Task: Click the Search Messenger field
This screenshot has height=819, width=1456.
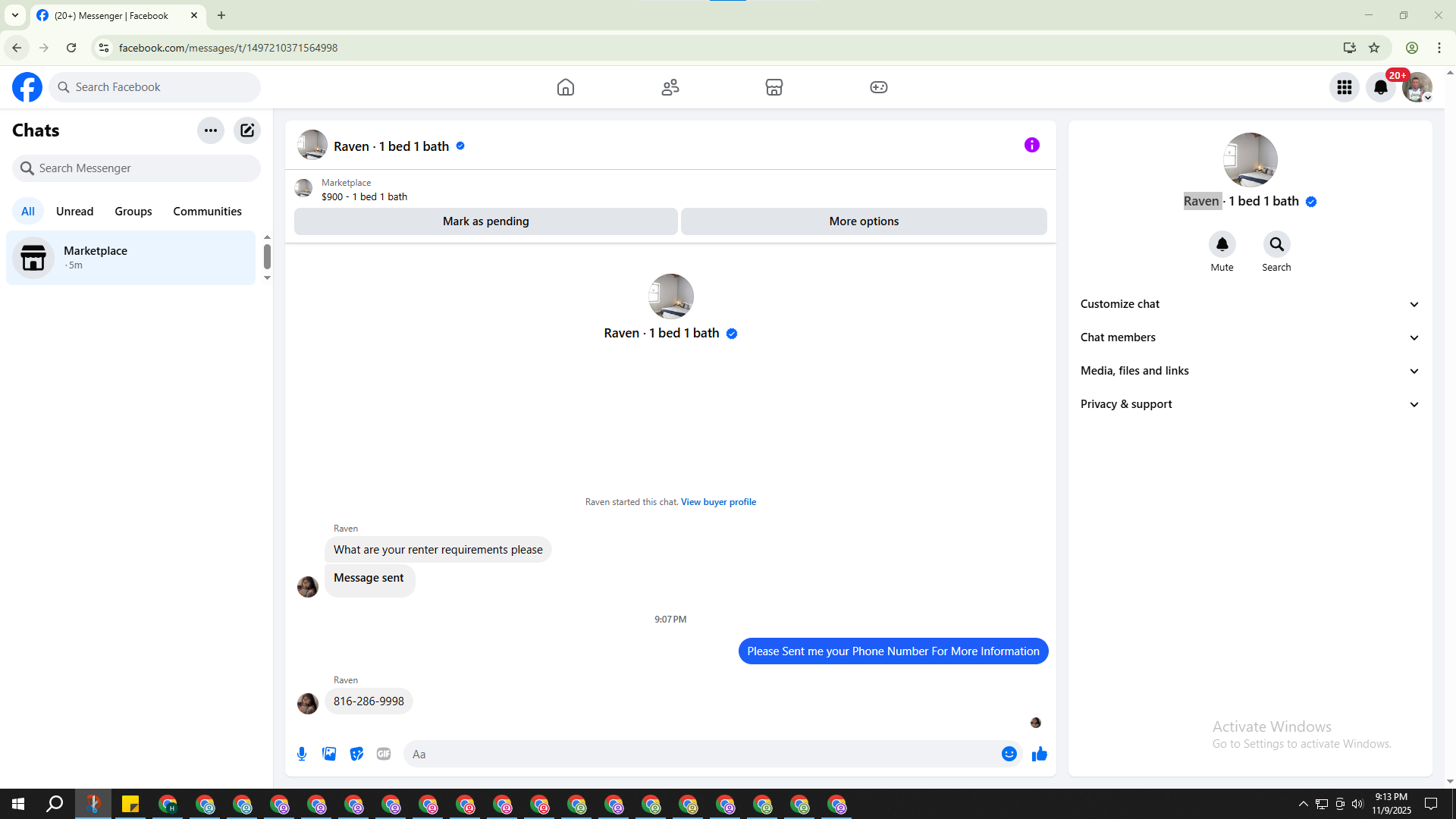Action: coord(136,168)
